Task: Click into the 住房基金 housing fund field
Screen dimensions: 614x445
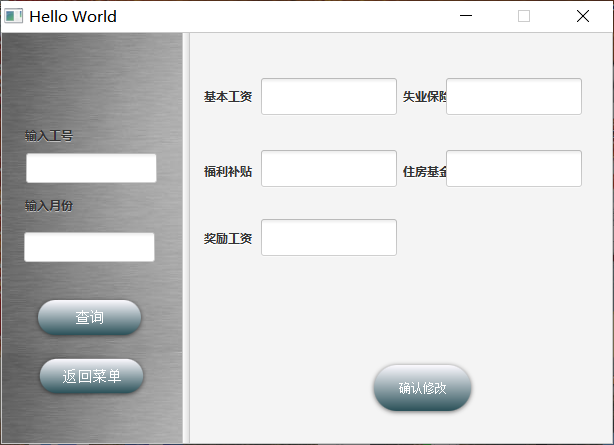Action: (x=514, y=169)
